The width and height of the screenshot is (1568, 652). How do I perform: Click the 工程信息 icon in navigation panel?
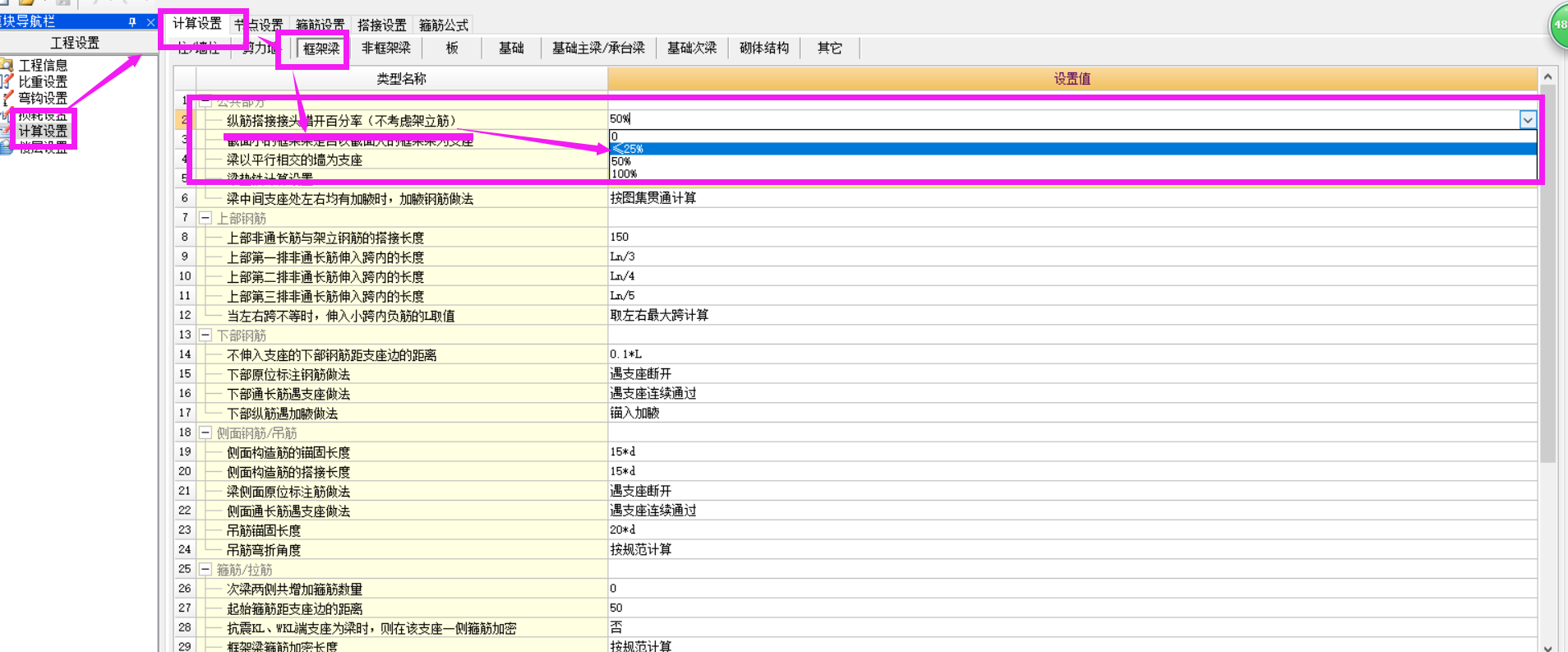pyautogui.click(x=7, y=64)
